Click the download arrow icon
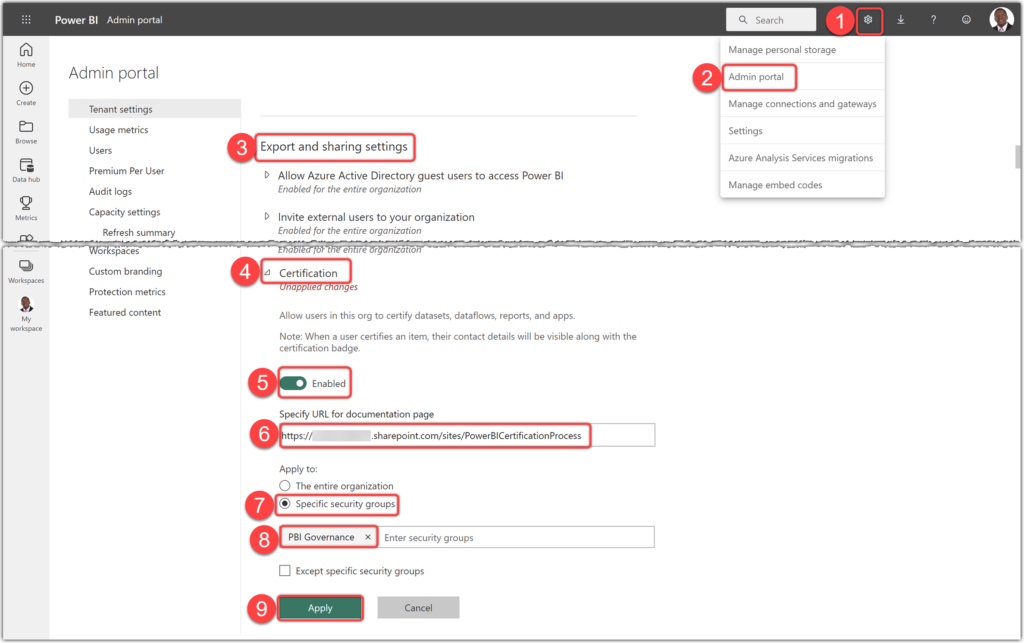 coord(901,20)
